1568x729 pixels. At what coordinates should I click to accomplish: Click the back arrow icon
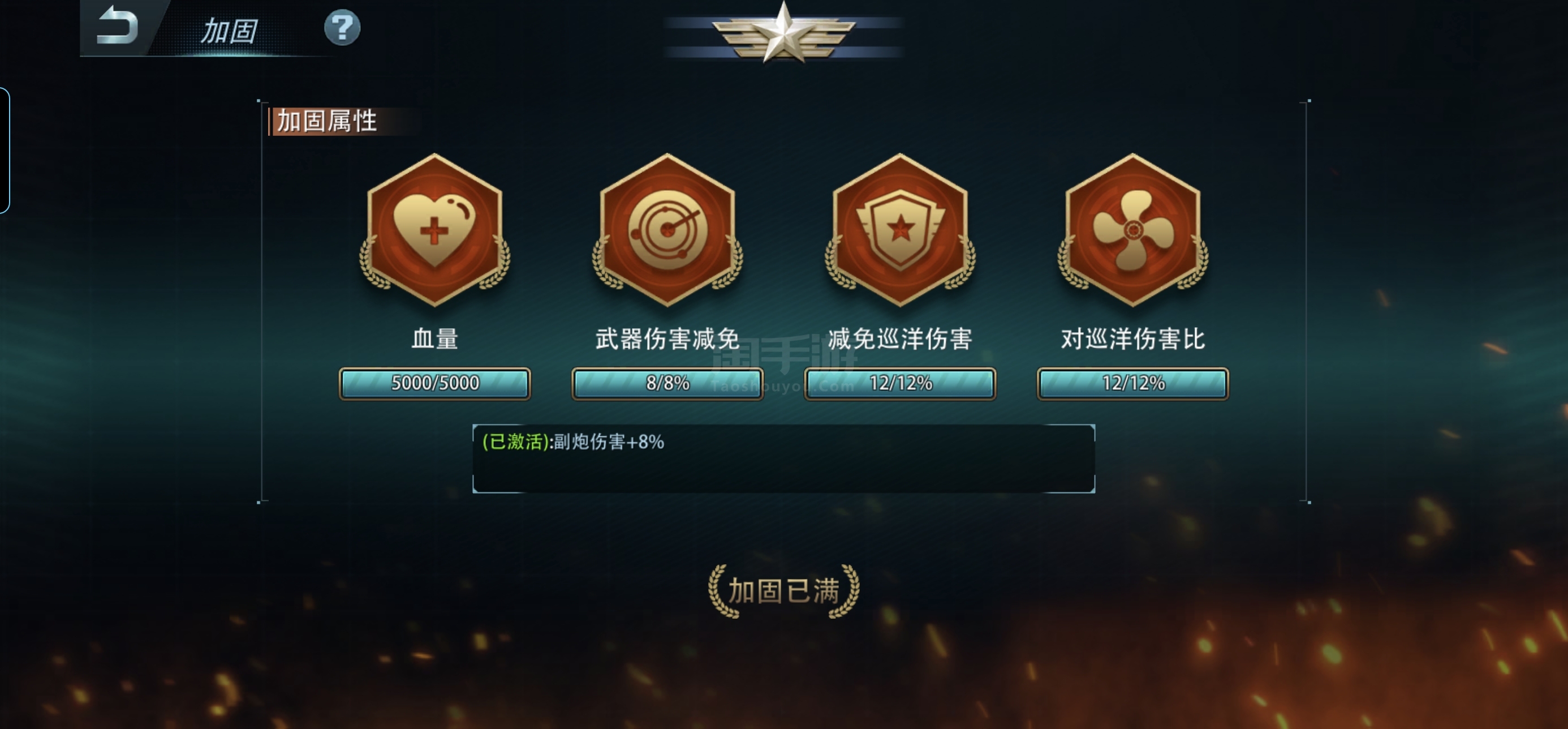[117, 26]
